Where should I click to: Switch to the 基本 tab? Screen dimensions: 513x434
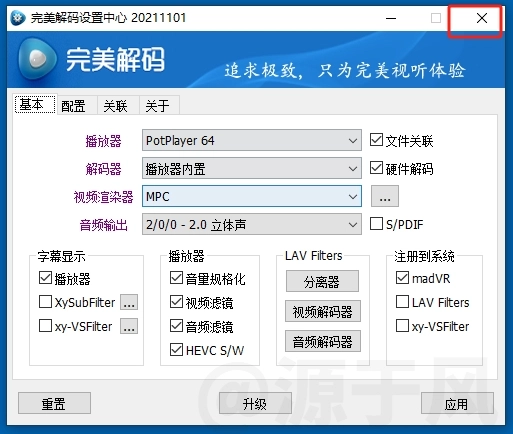pyautogui.click(x=35, y=104)
